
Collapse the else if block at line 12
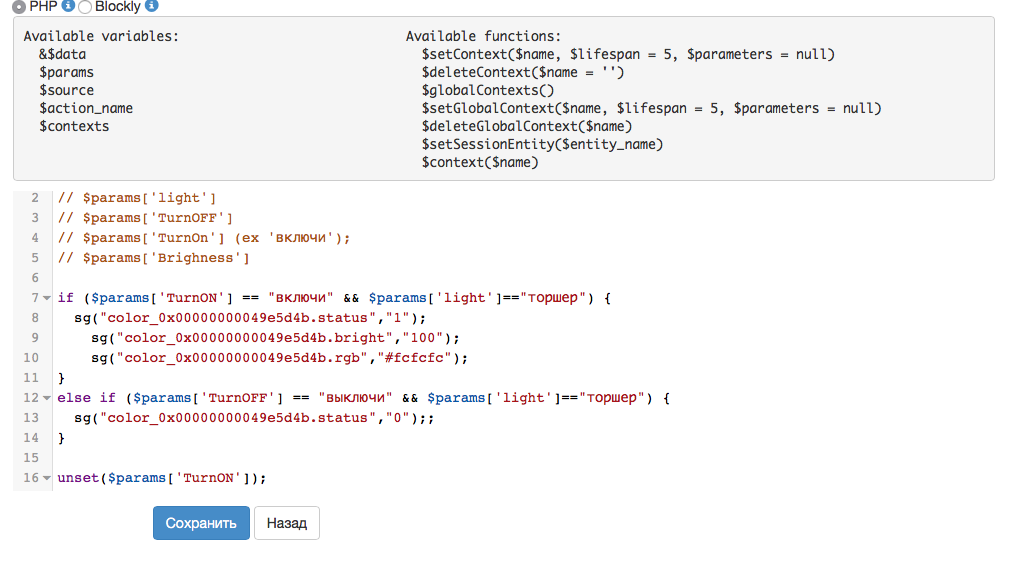pos(47,398)
